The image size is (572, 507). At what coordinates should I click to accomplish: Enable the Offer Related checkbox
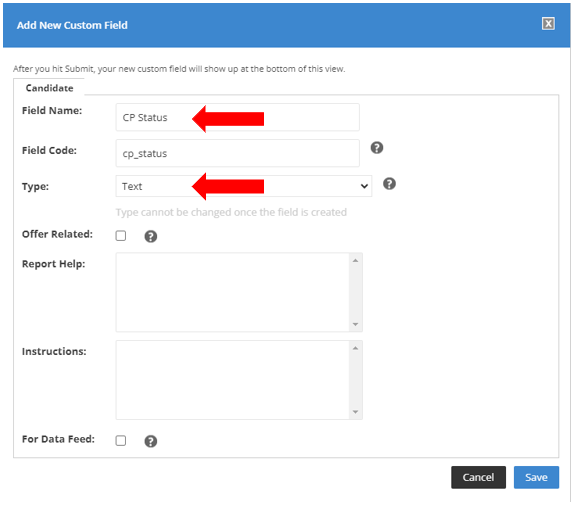tap(121, 236)
